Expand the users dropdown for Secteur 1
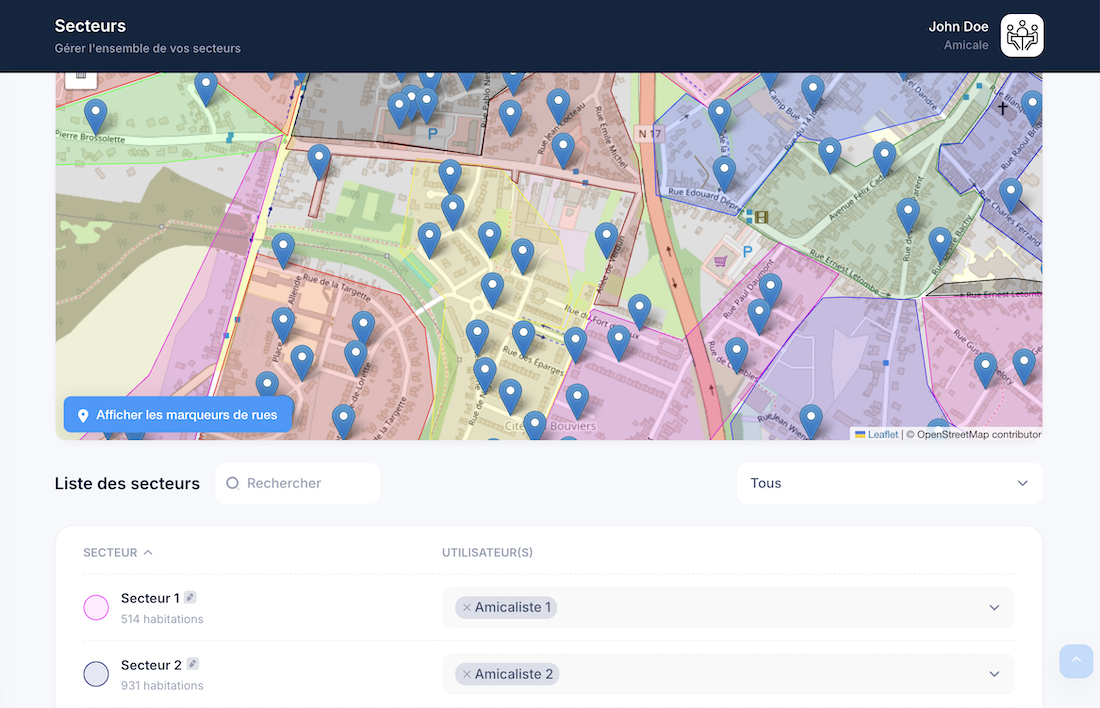 pyautogui.click(x=993, y=607)
